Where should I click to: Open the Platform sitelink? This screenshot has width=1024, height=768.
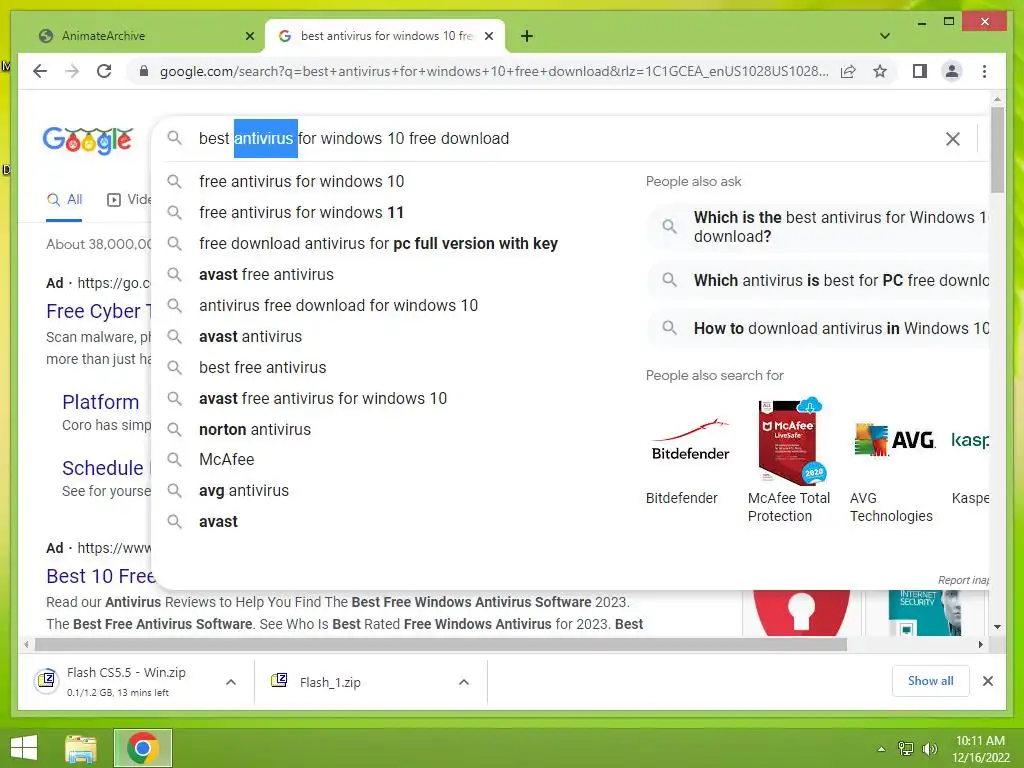101,402
